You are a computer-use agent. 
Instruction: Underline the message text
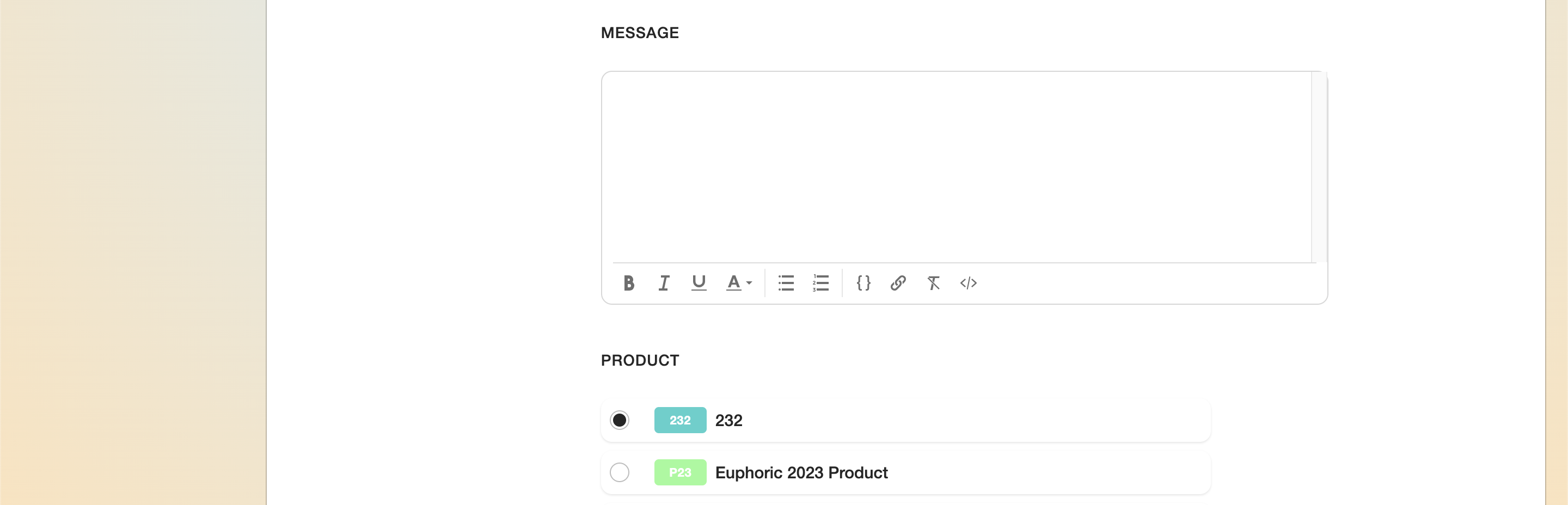699,283
